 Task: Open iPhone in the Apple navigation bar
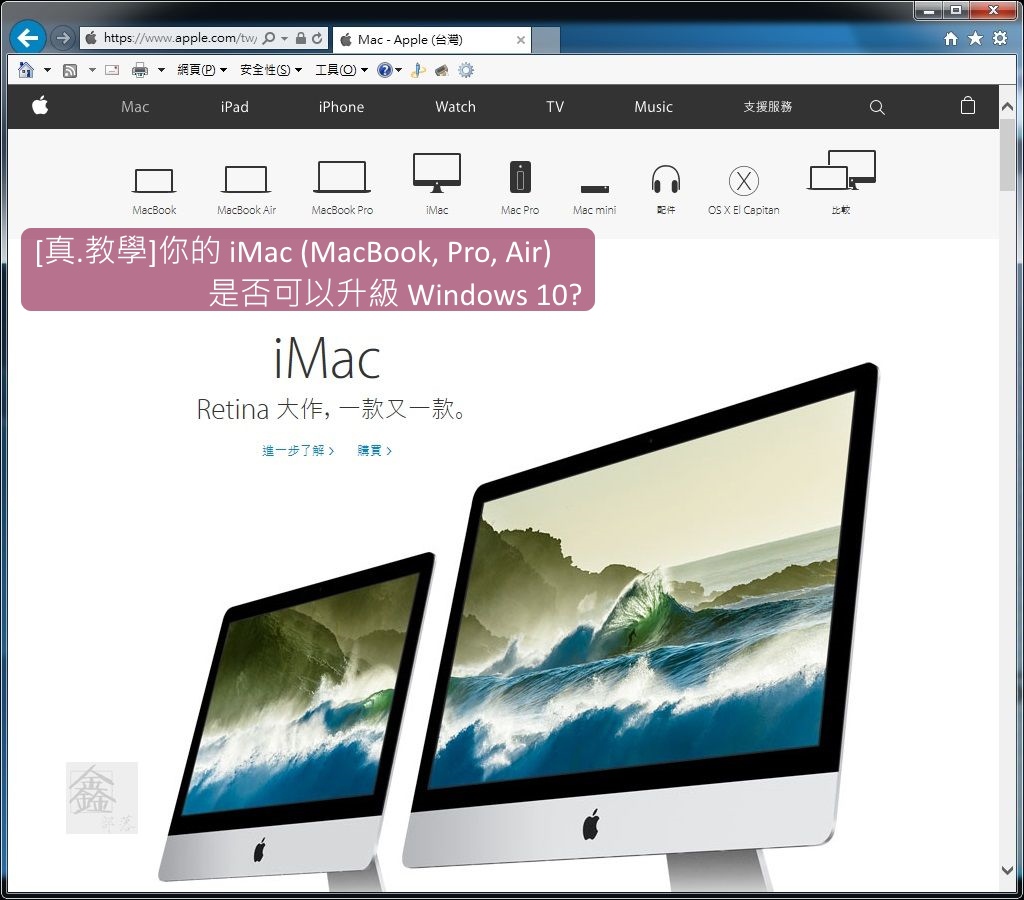[x=341, y=106]
